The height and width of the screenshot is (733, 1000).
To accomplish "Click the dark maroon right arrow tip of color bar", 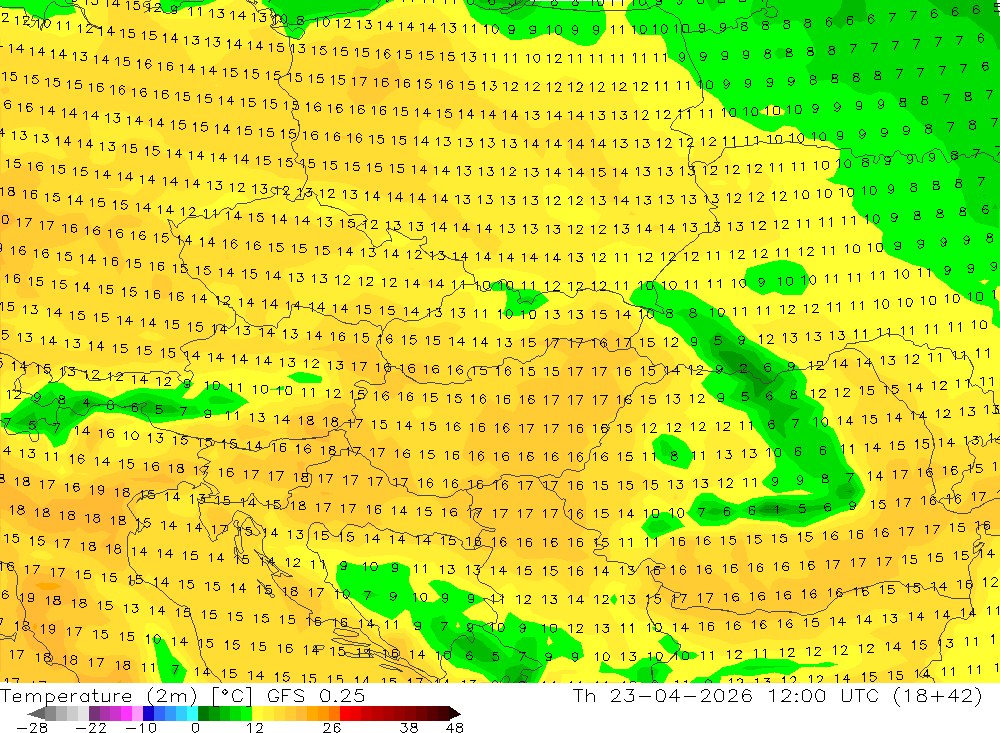I will pos(455,713).
